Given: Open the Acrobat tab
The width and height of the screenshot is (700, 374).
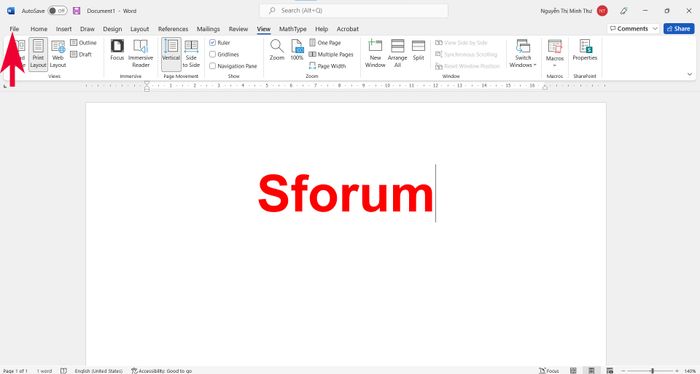Looking at the screenshot, I should [347, 29].
